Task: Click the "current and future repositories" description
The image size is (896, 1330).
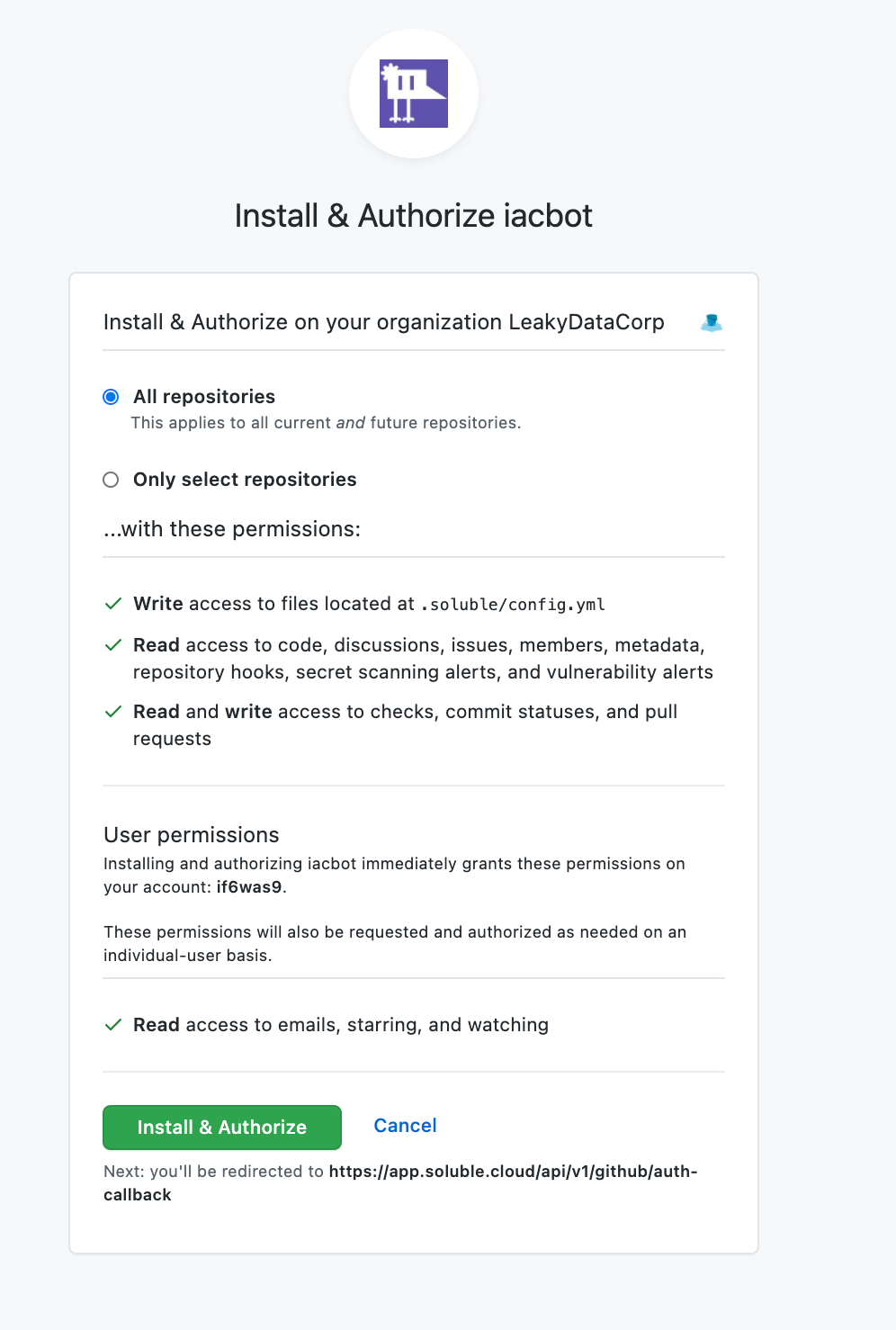Action: tap(326, 423)
